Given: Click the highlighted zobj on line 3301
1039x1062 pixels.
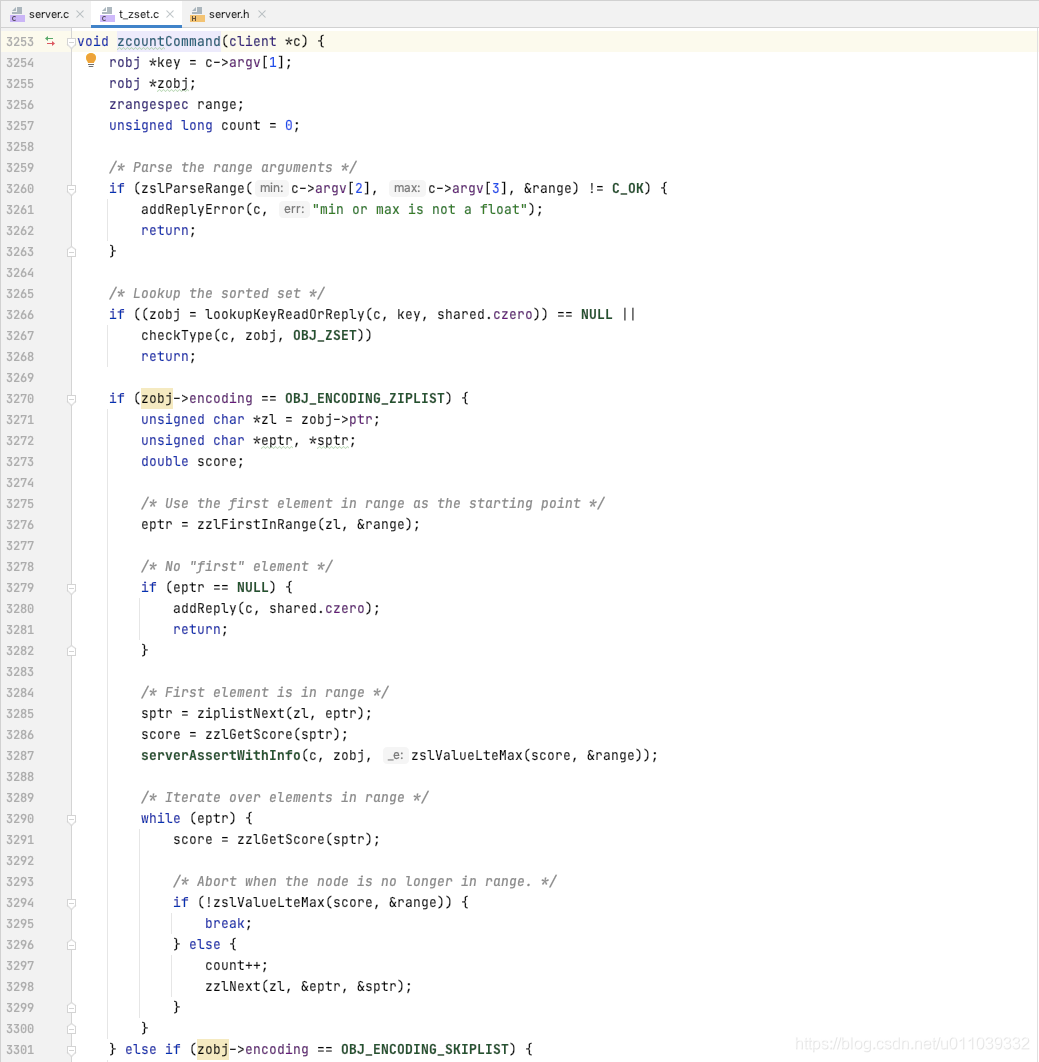Looking at the screenshot, I should pyautogui.click(x=213, y=1049).
